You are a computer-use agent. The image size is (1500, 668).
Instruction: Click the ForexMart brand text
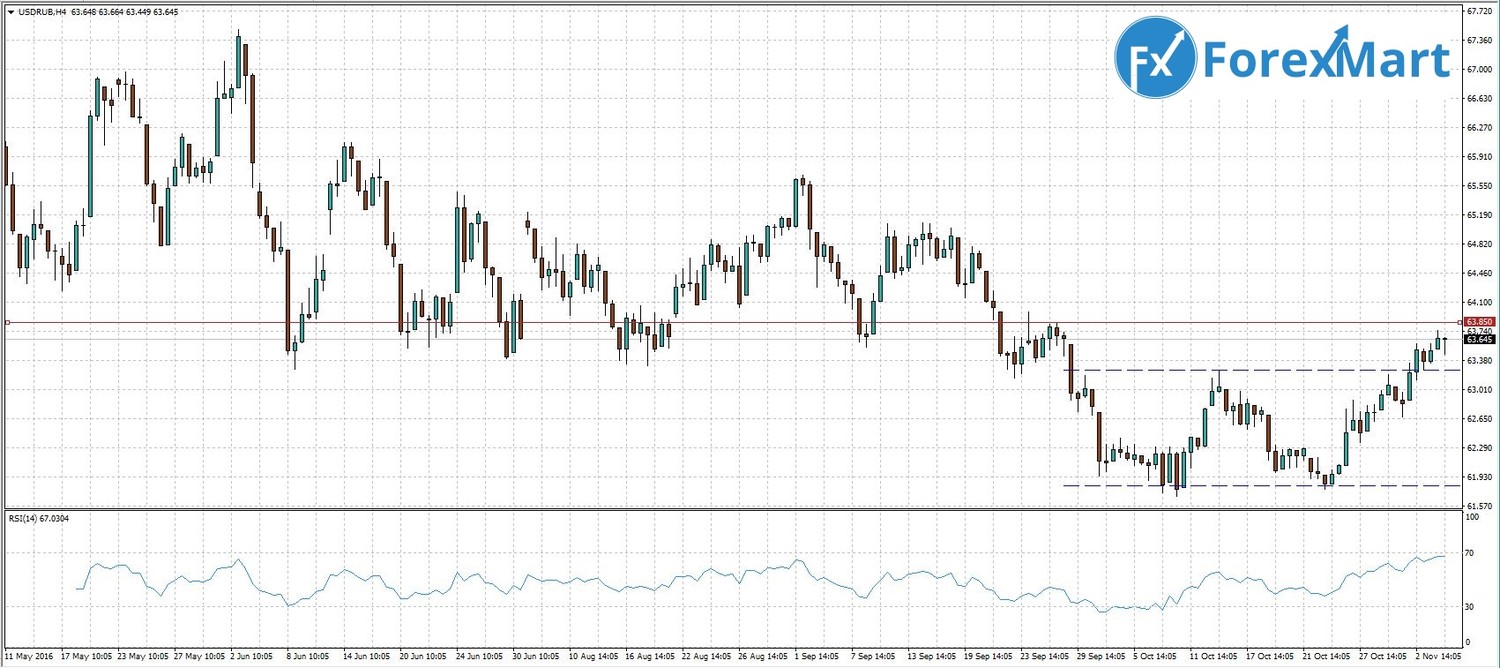(1325, 59)
